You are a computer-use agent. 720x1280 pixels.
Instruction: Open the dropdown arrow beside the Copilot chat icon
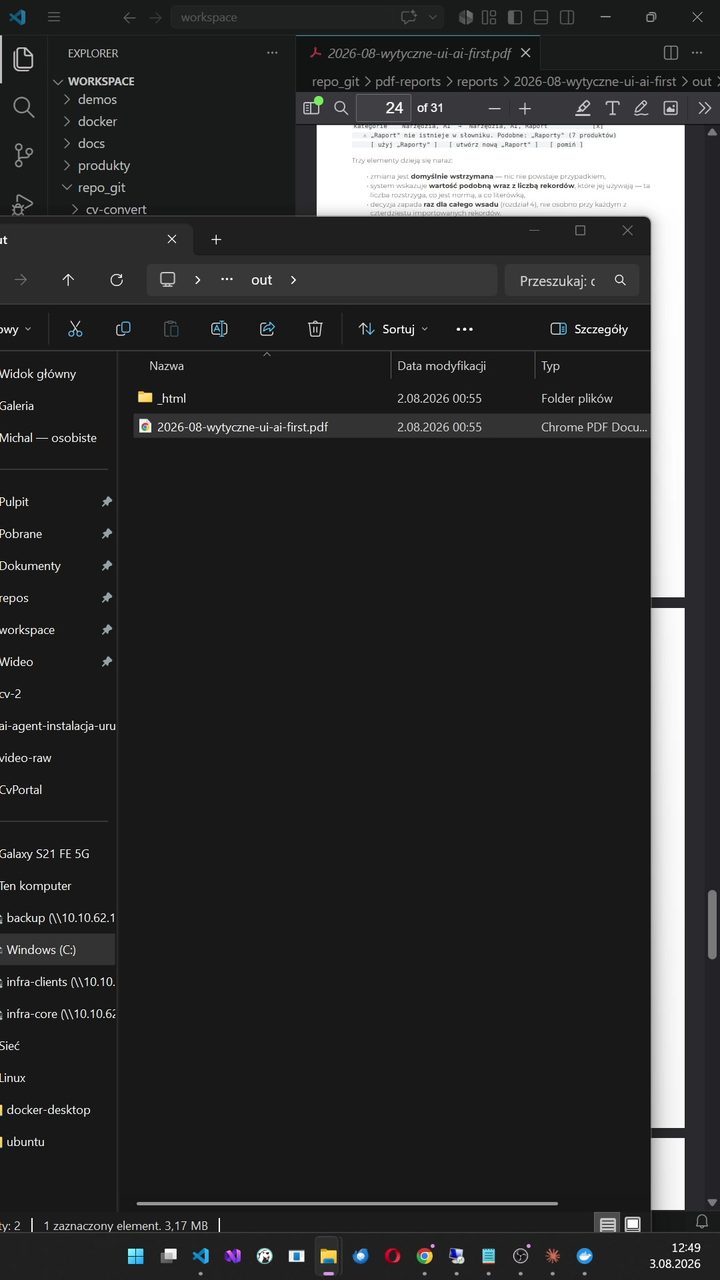432,17
